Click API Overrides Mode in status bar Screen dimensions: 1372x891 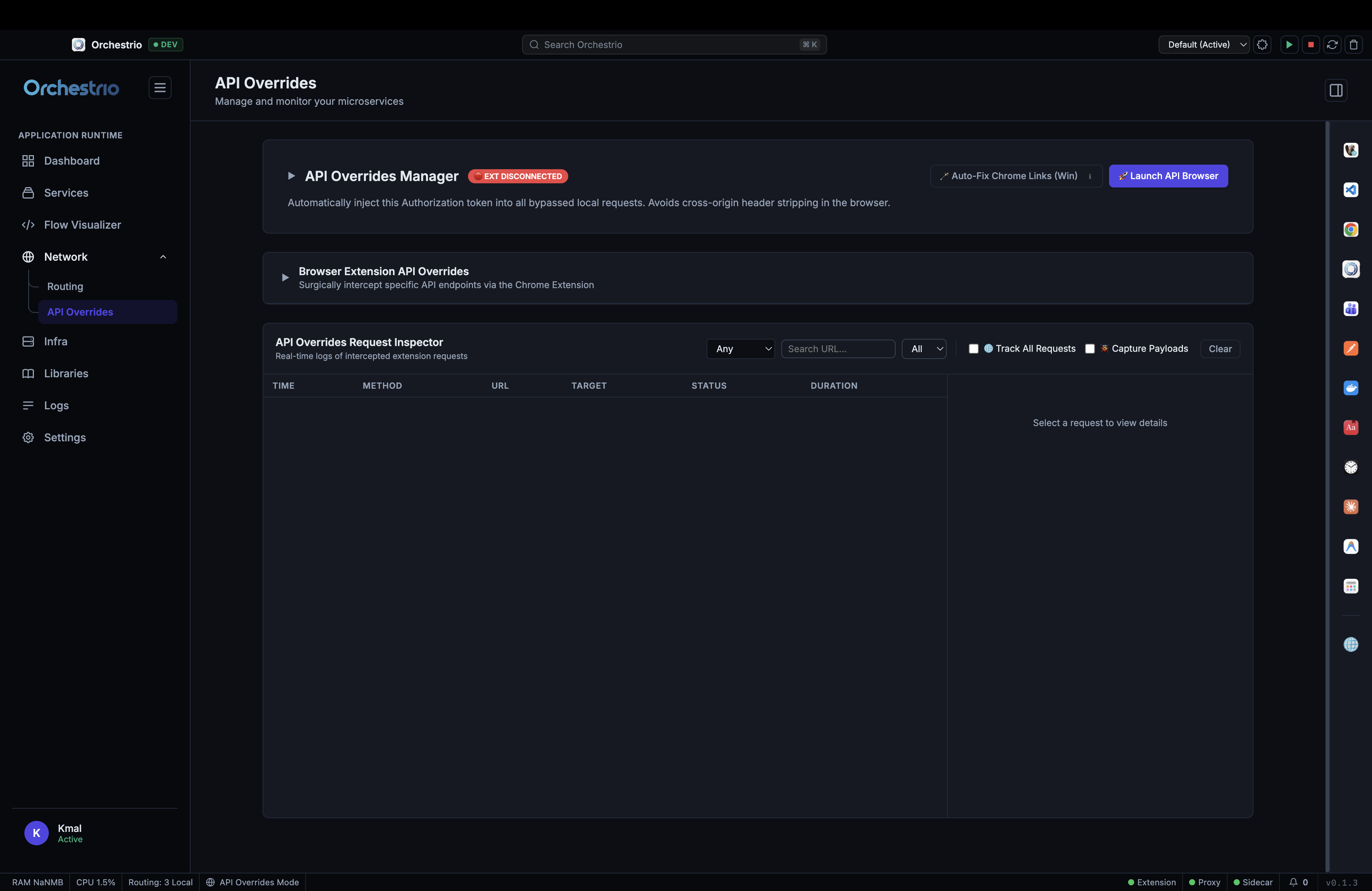pos(253,882)
